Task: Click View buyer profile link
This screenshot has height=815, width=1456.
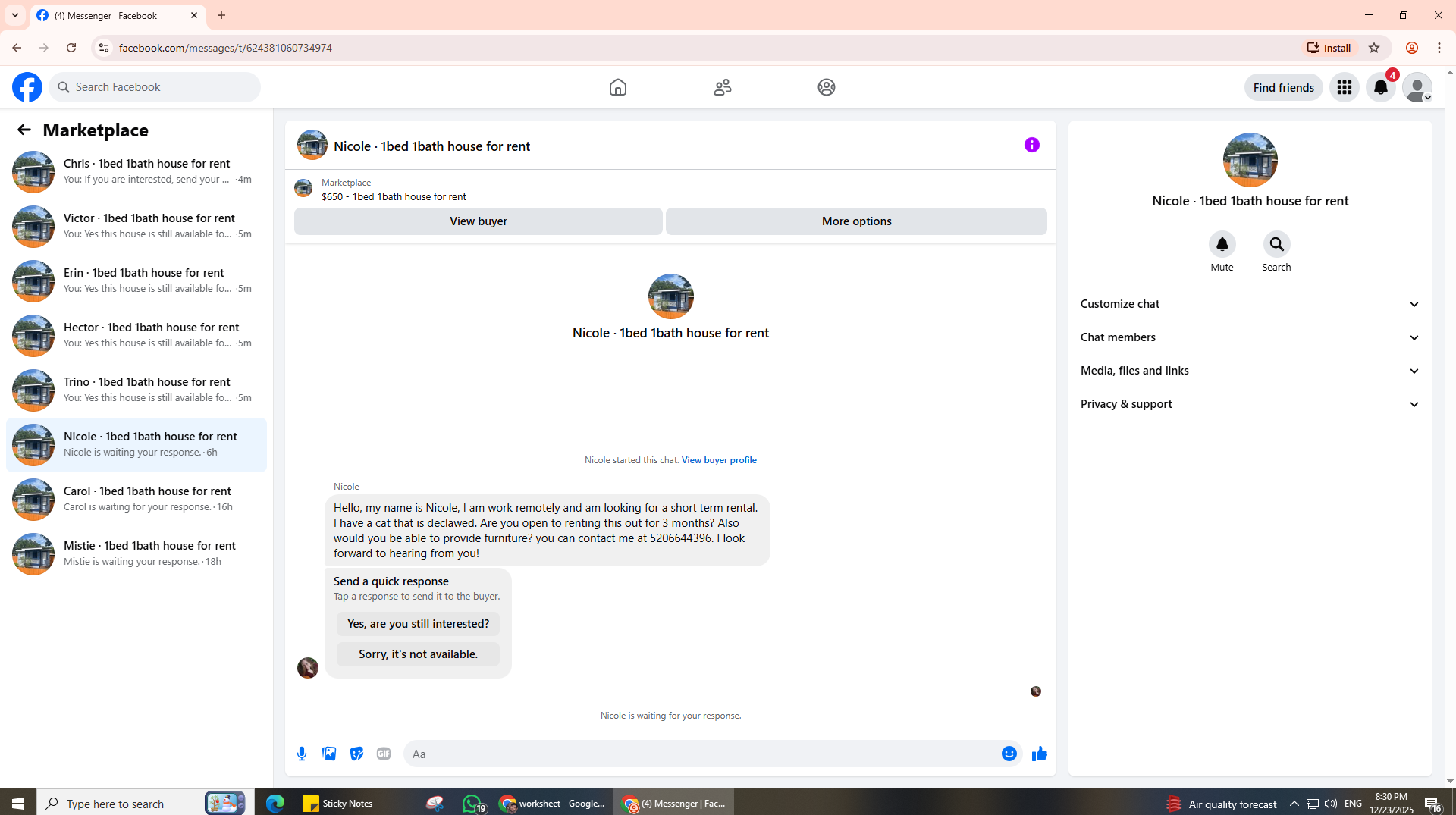Action: (x=719, y=460)
